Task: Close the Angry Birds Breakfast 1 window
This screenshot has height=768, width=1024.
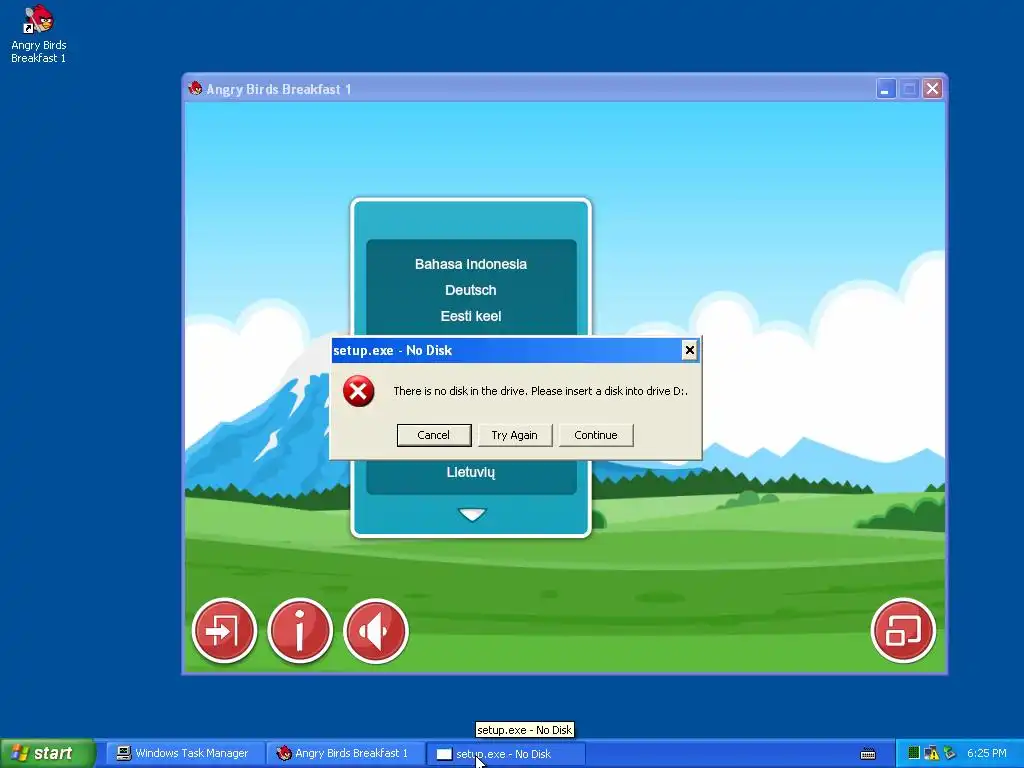Action: coord(933,89)
